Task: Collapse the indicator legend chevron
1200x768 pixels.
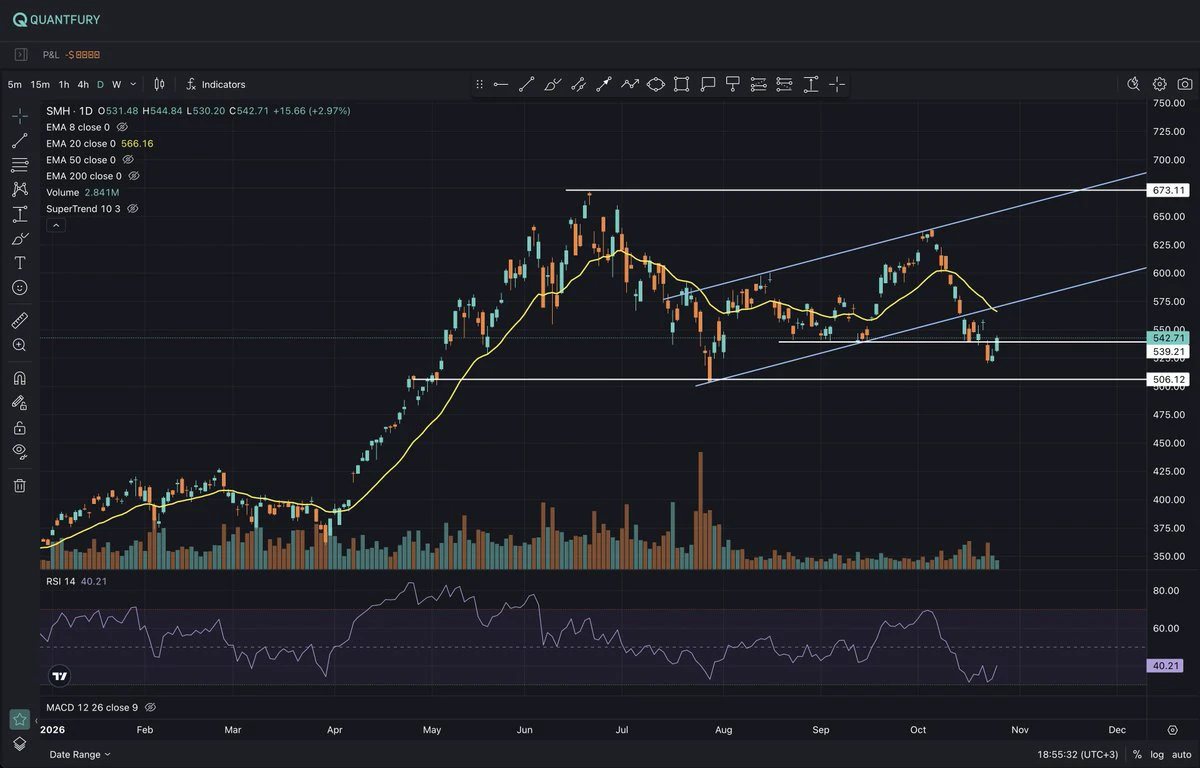Action: (x=56, y=226)
